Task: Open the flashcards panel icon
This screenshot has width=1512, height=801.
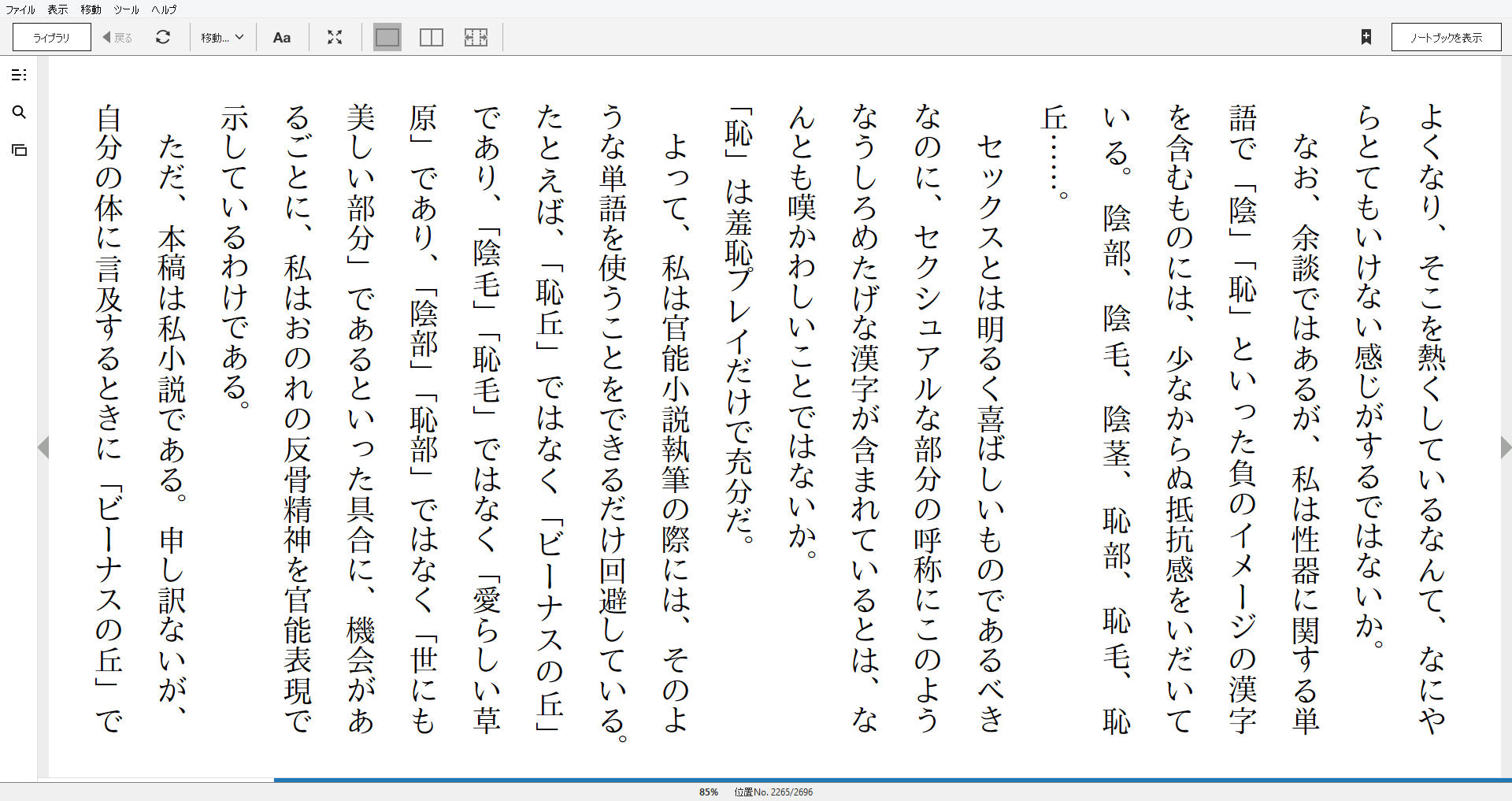Action: [x=19, y=149]
